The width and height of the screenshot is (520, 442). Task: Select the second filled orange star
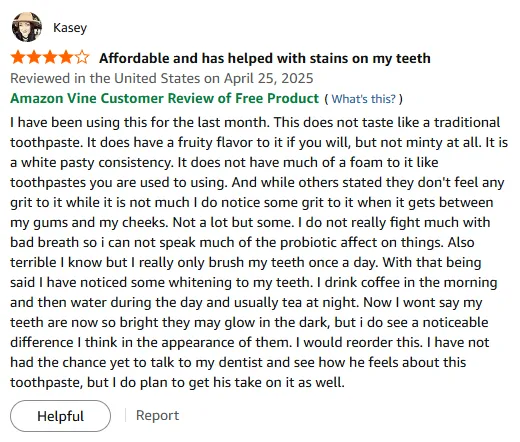(x=34, y=58)
